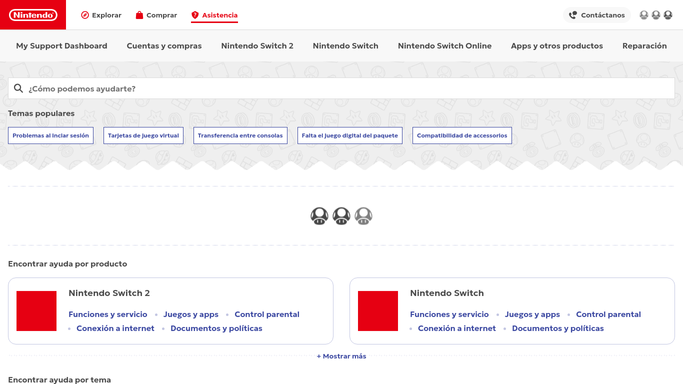Select the Asistencia menu item
683x384 pixels.
(x=214, y=15)
